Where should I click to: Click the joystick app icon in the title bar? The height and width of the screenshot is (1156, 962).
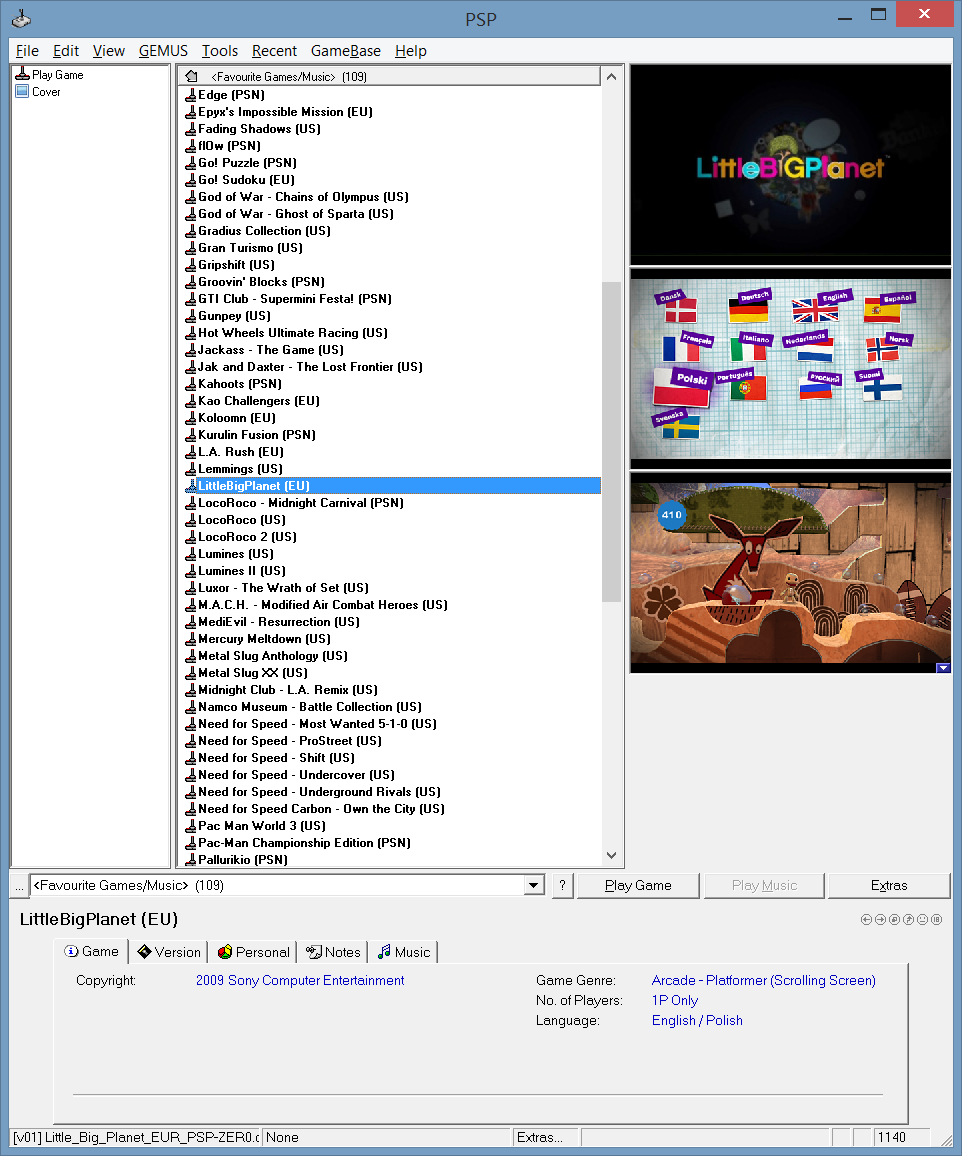click(x=21, y=18)
